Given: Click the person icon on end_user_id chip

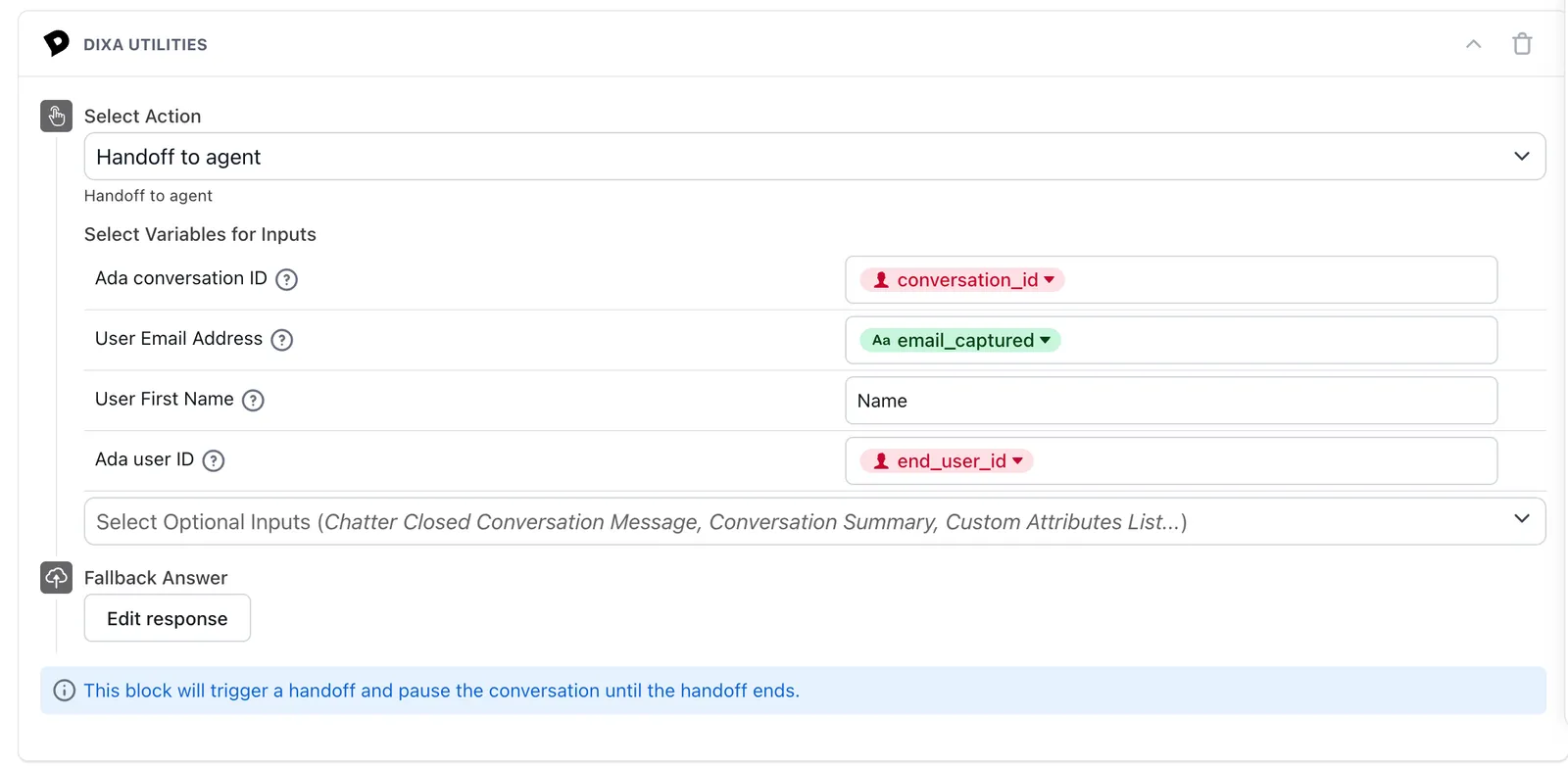Looking at the screenshot, I should pyautogui.click(x=881, y=461).
